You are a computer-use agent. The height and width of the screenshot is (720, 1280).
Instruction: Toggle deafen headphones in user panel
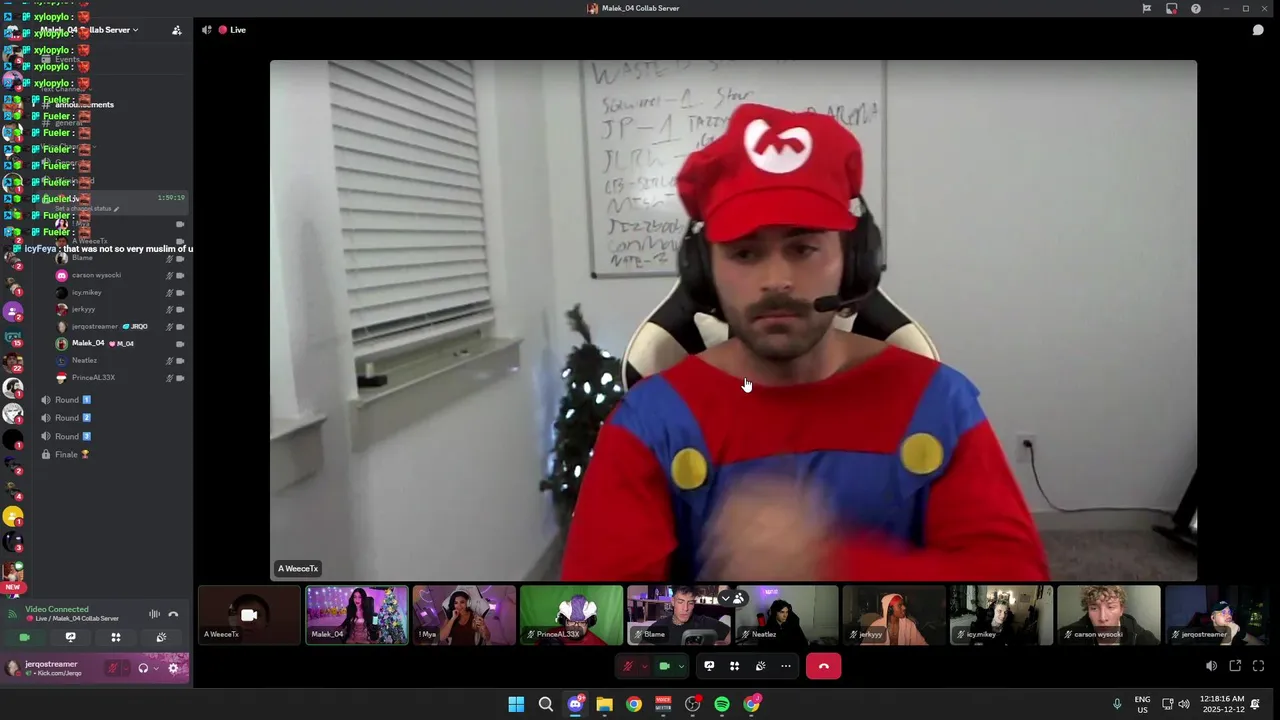pos(143,668)
